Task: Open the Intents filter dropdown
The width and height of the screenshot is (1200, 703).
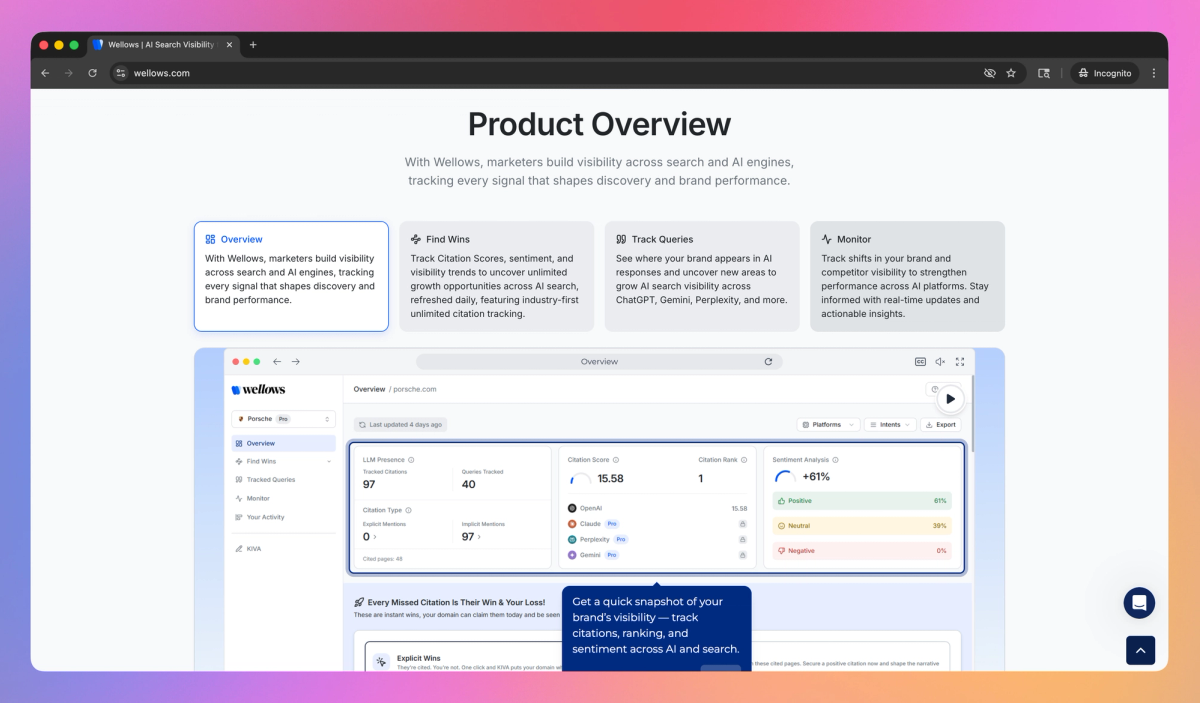Action: [x=890, y=424]
